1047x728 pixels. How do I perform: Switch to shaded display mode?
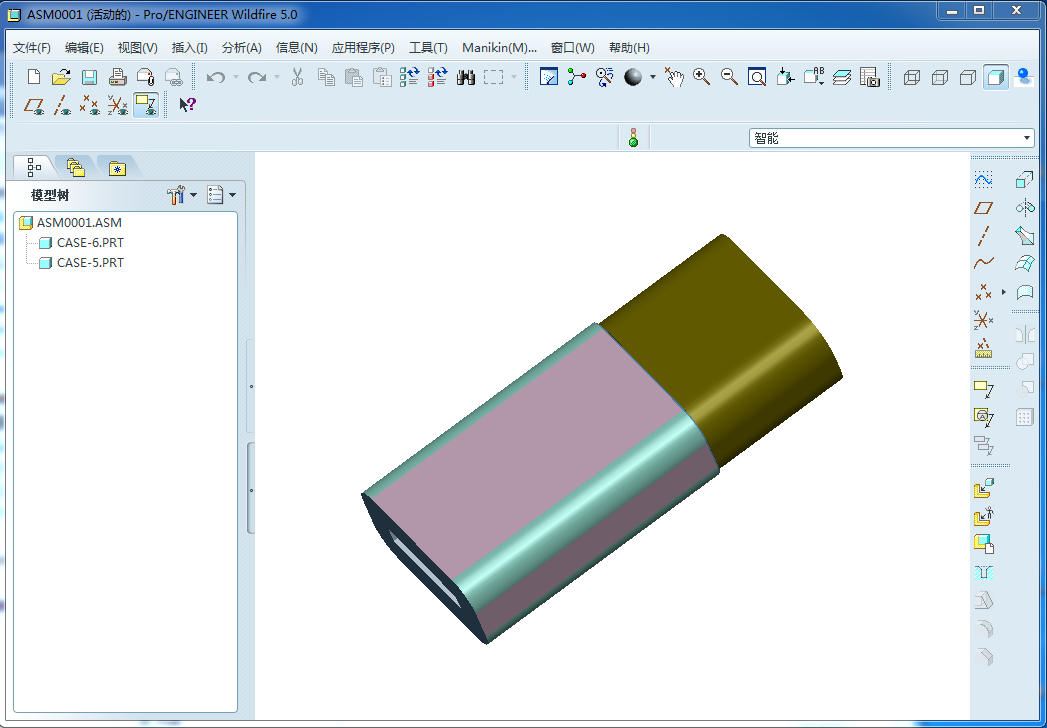996,77
